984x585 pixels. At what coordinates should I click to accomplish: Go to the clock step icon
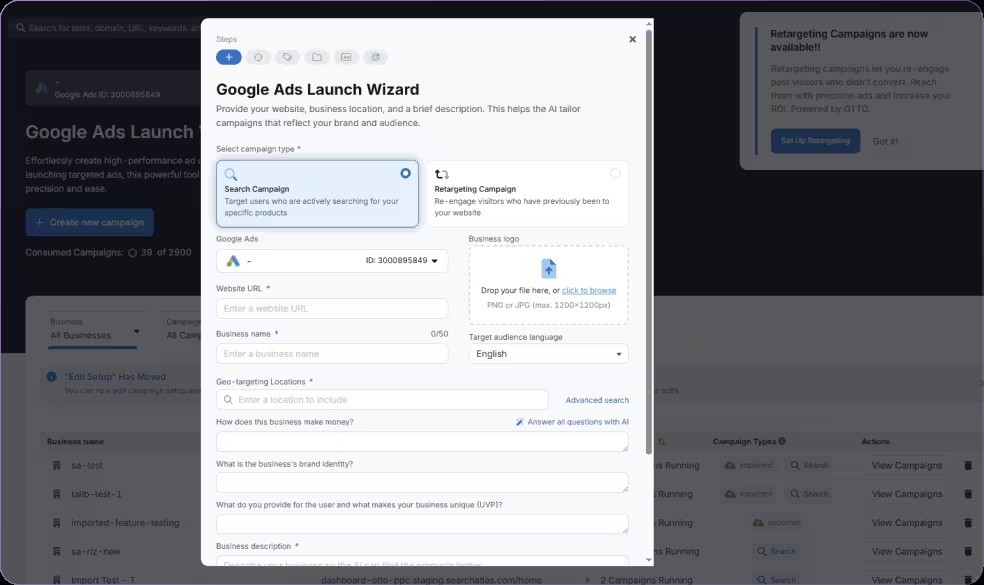click(258, 57)
